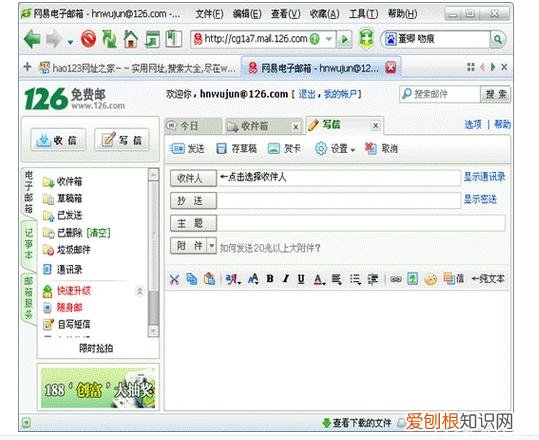Viewport: 539px width, 440px height.
Task: Stop page loading with red stop icon
Action: tap(88, 39)
